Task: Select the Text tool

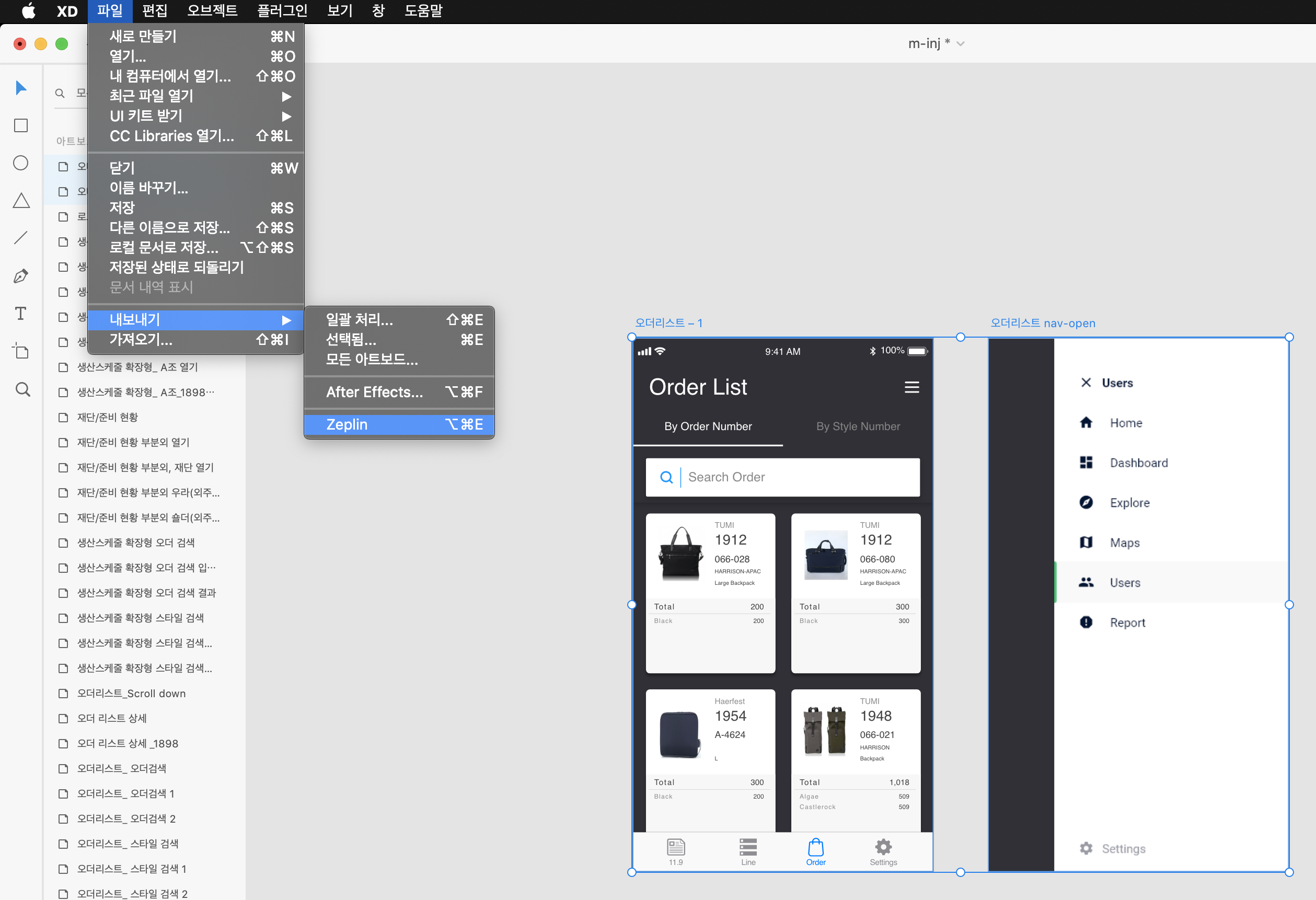Action: [x=21, y=313]
